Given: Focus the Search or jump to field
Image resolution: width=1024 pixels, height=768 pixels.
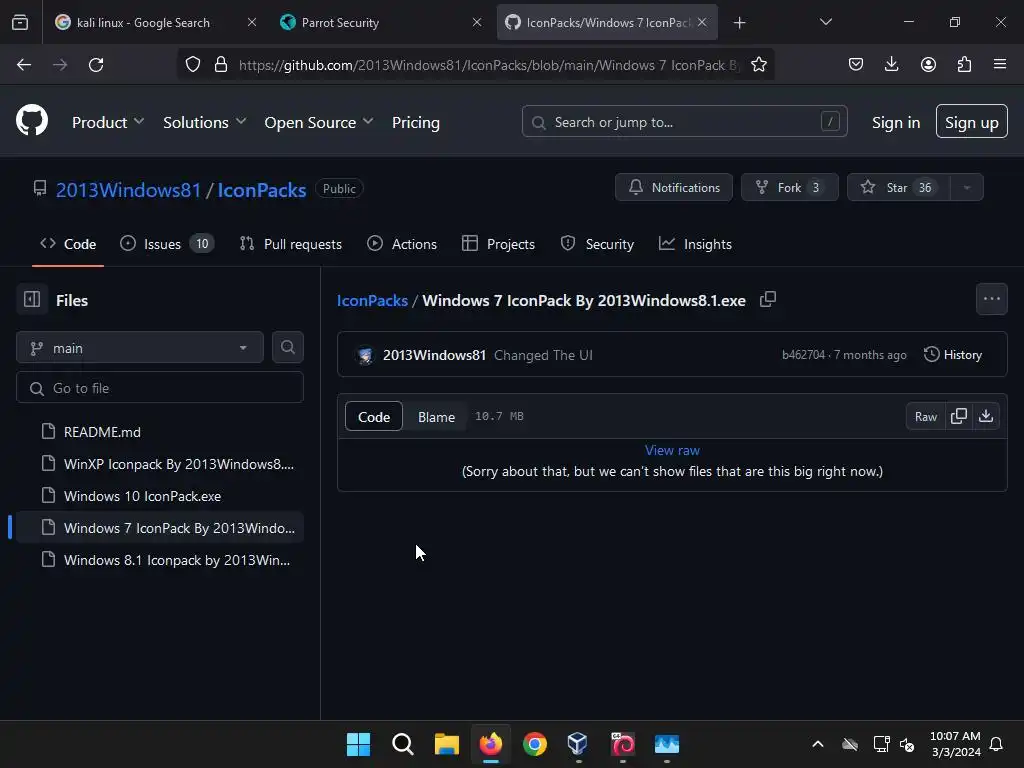Looking at the screenshot, I should coord(684,121).
